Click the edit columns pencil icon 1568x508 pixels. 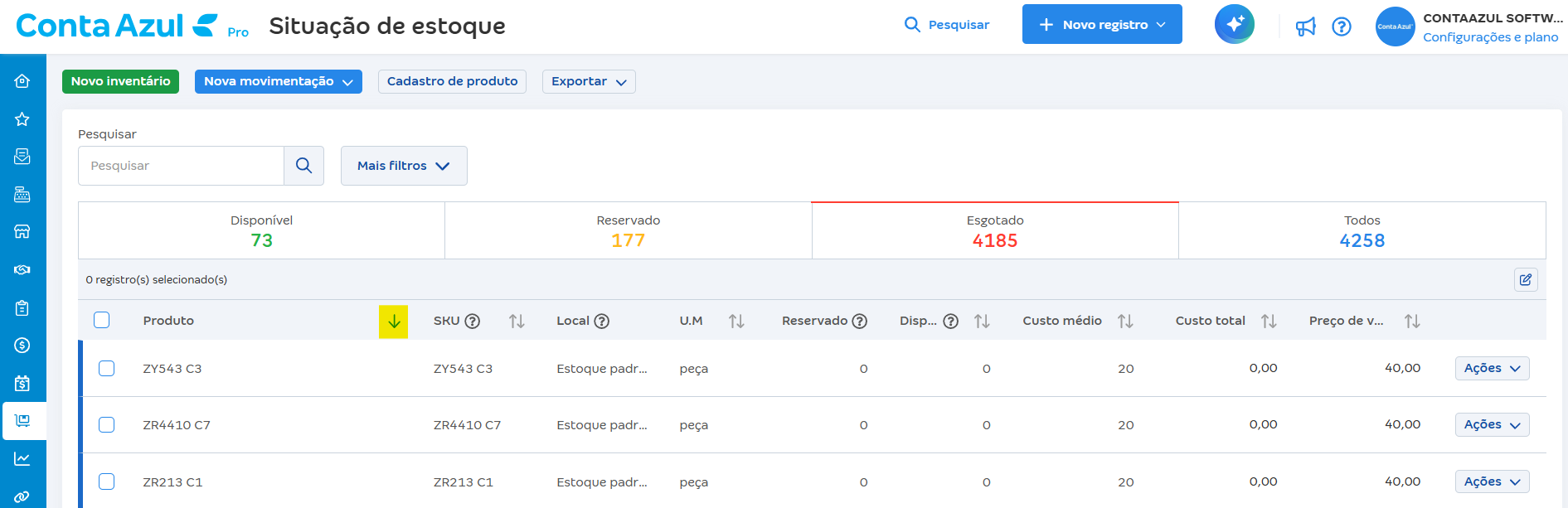pos(1525,279)
